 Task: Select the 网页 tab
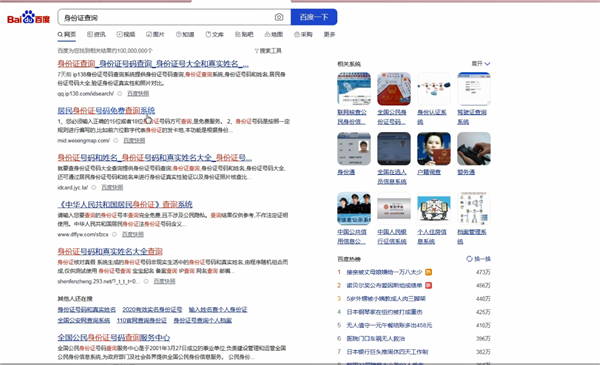click(67, 34)
